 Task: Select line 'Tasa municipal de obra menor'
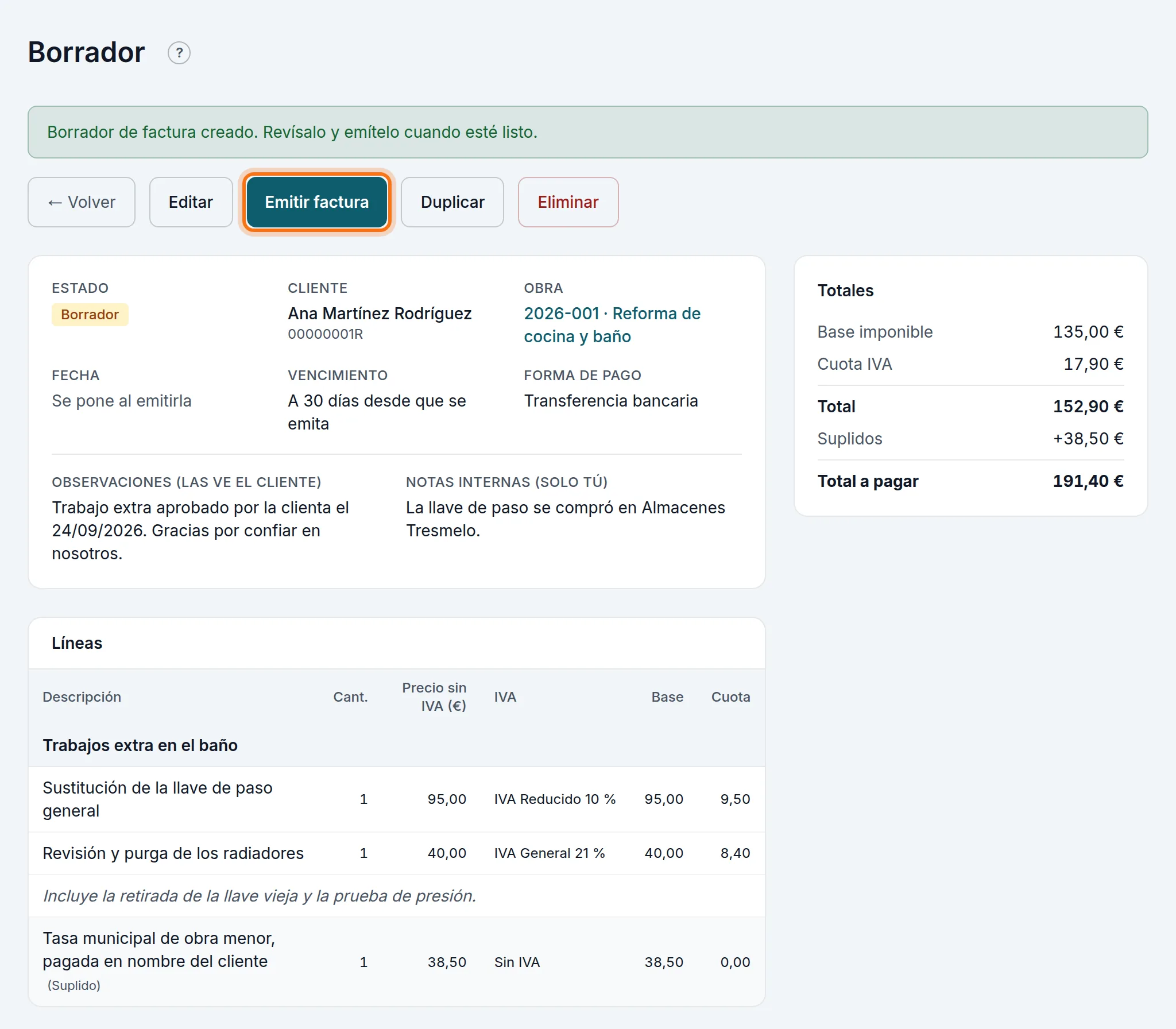(158, 950)
